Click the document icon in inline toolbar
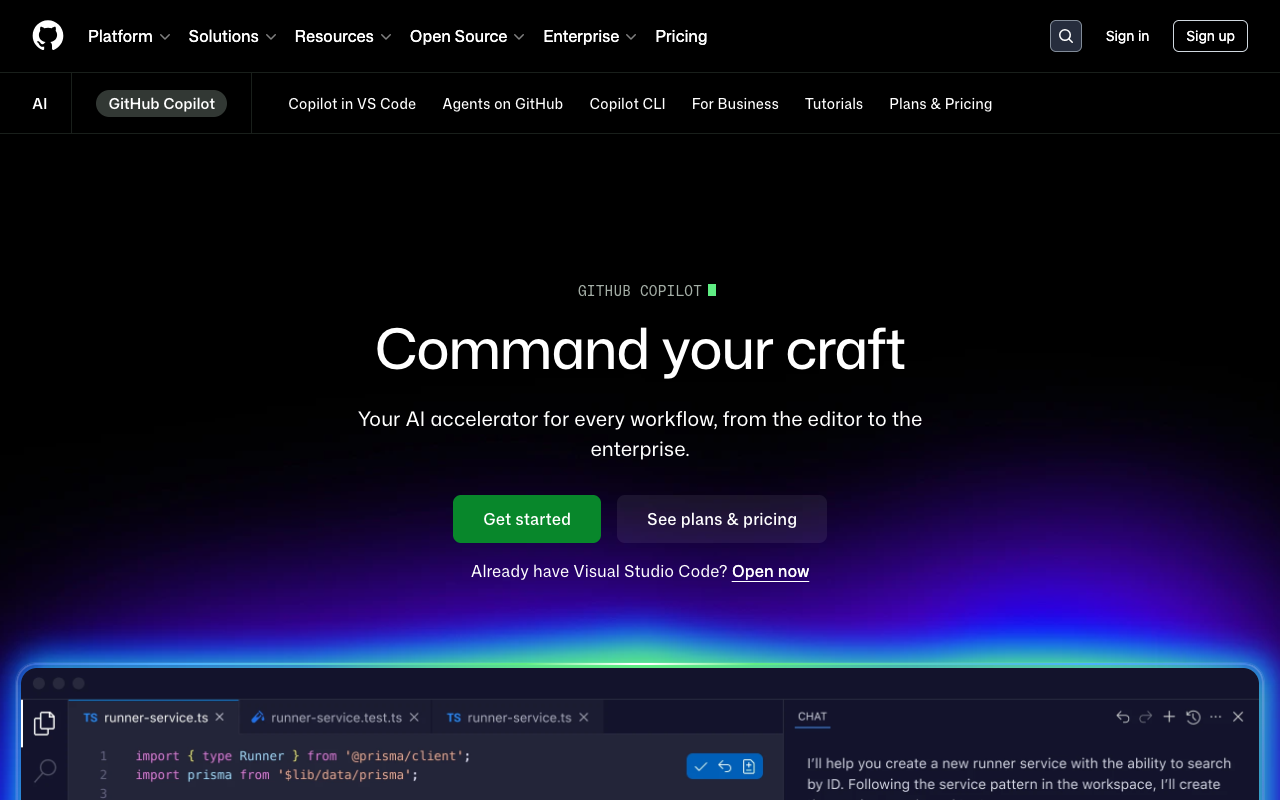Viewport: 1280px width, 800px height. 749,766
